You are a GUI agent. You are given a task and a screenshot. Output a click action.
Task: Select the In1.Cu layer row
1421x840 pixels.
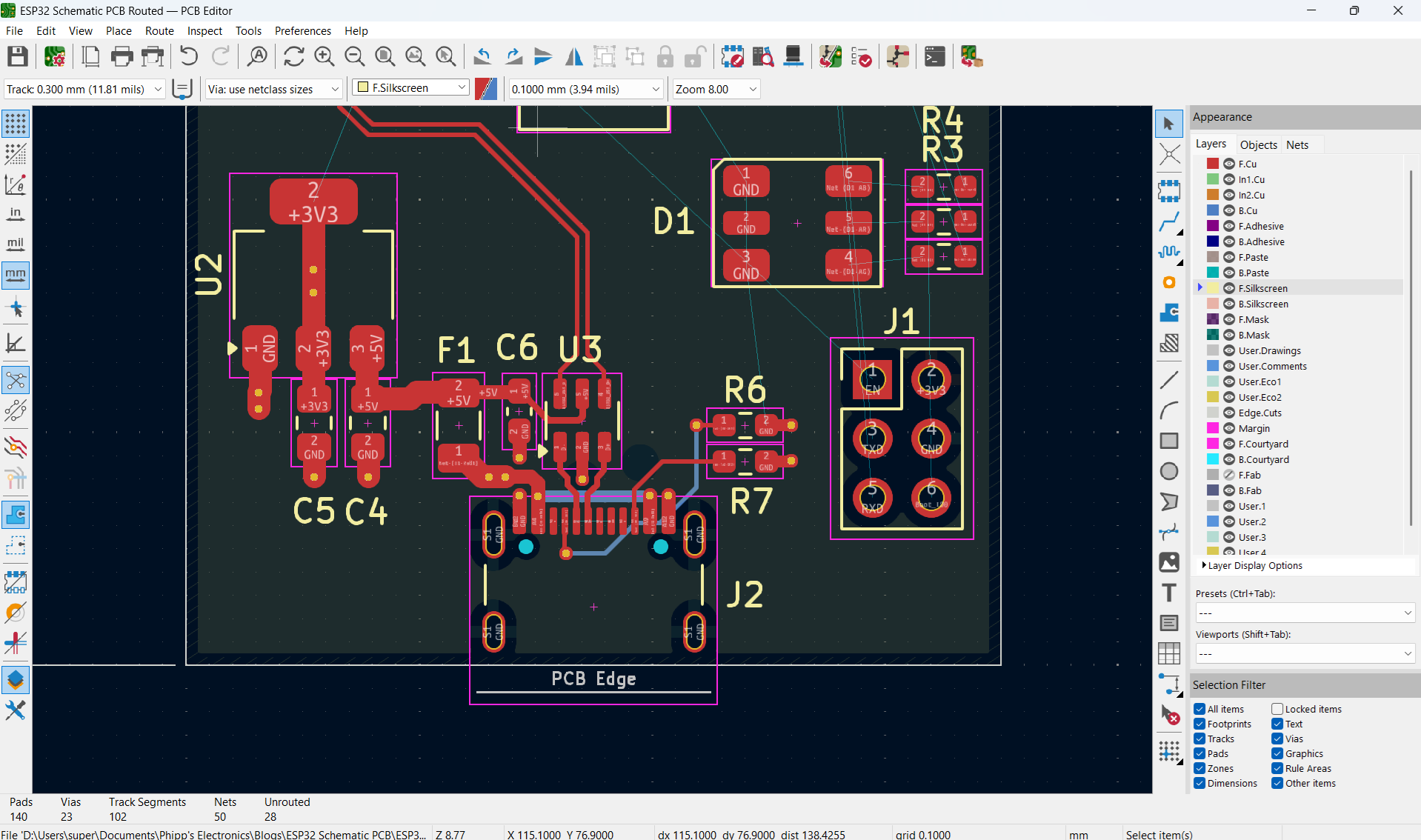pos(1300,179)
